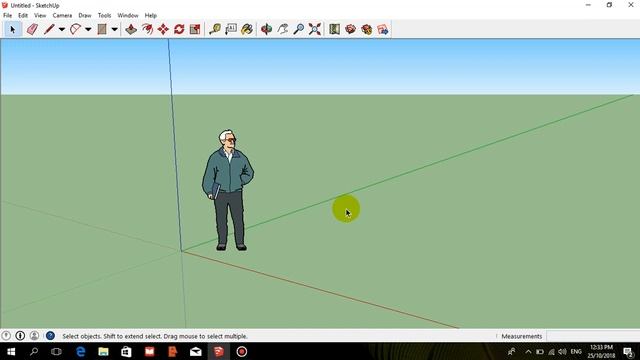
Task: Open the Tools menu
Action: point(104,16)
